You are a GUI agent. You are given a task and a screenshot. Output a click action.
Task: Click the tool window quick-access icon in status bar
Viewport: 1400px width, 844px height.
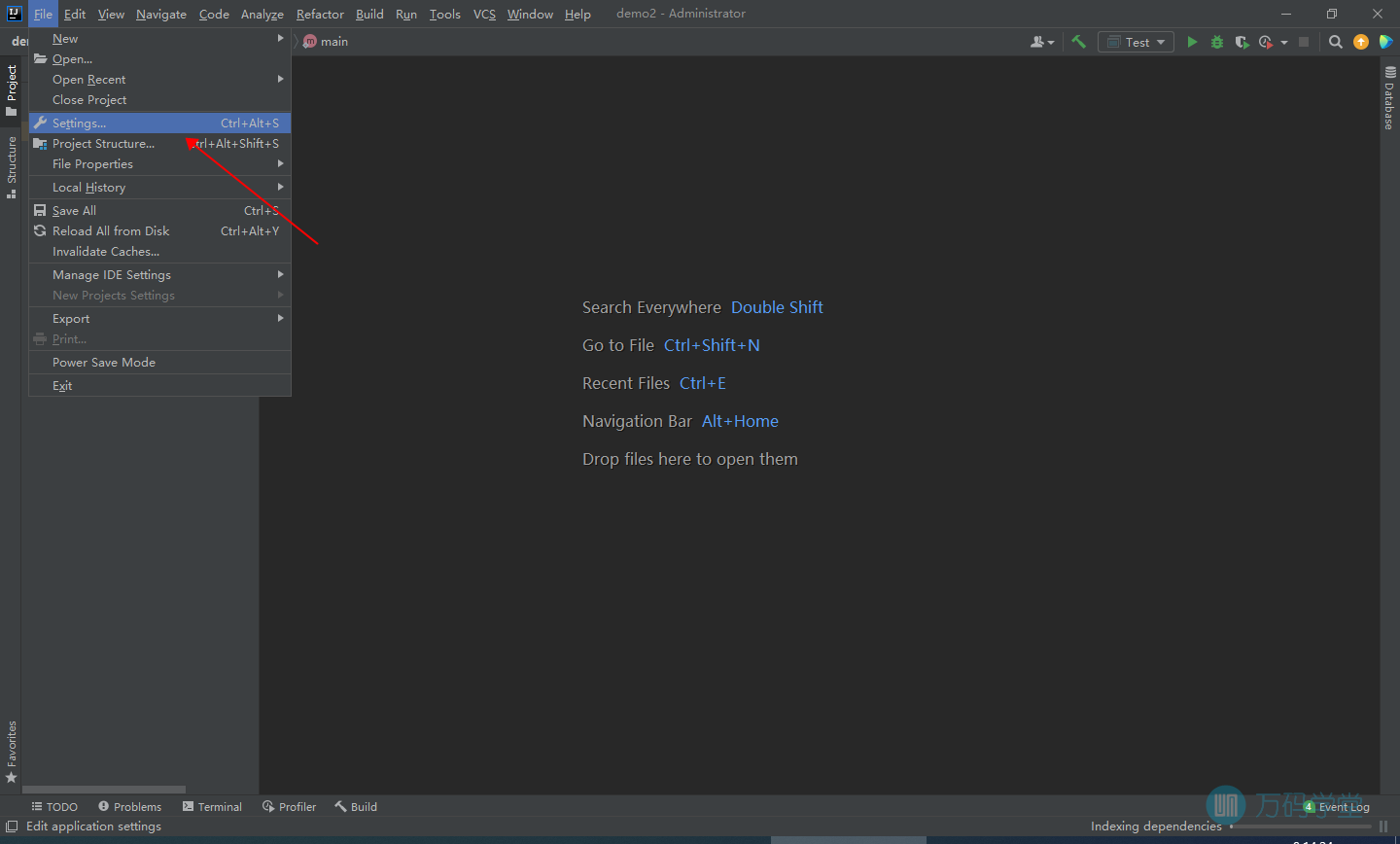click(x=12, y=826)
